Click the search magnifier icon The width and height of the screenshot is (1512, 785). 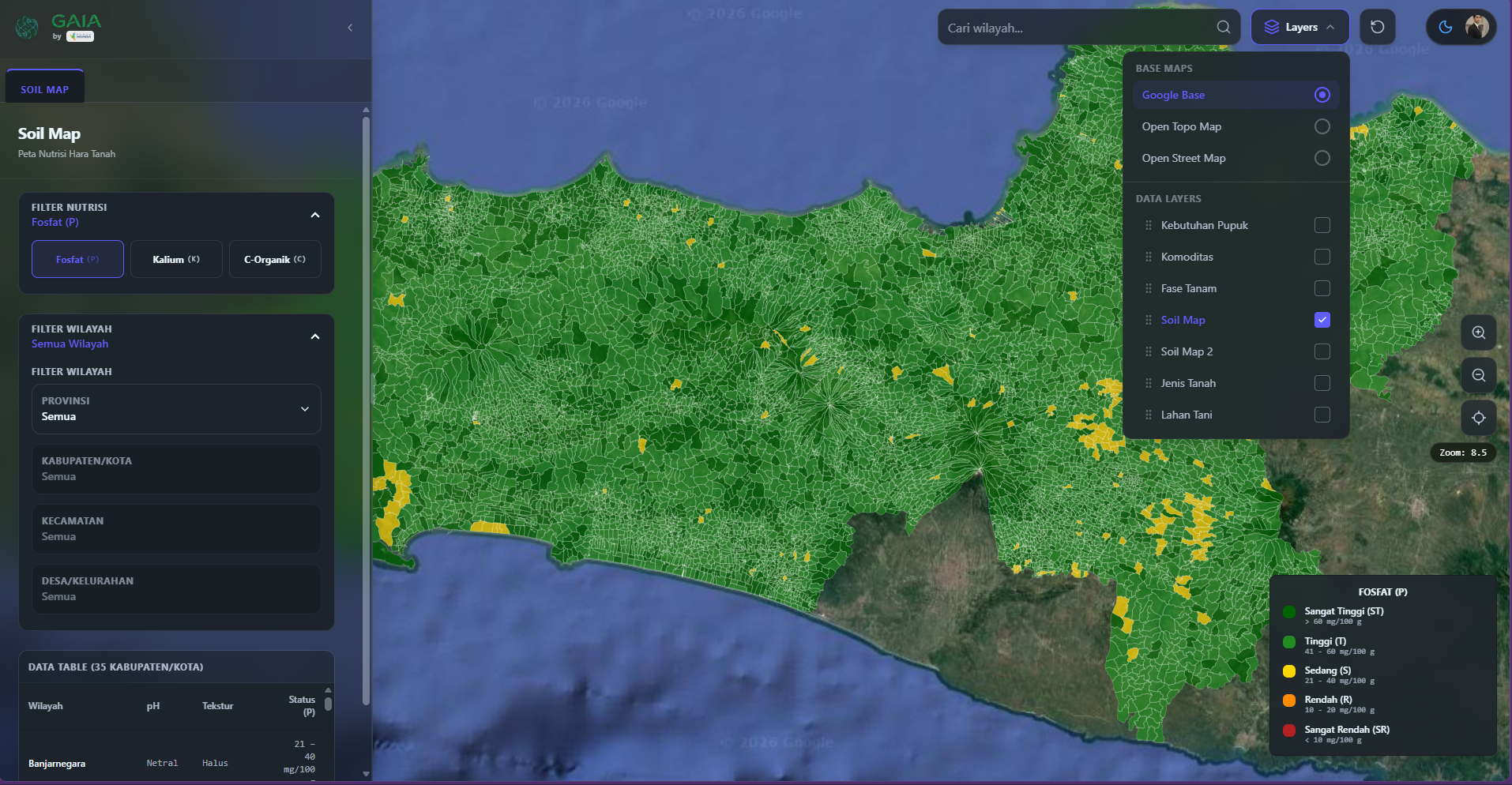1223,28
